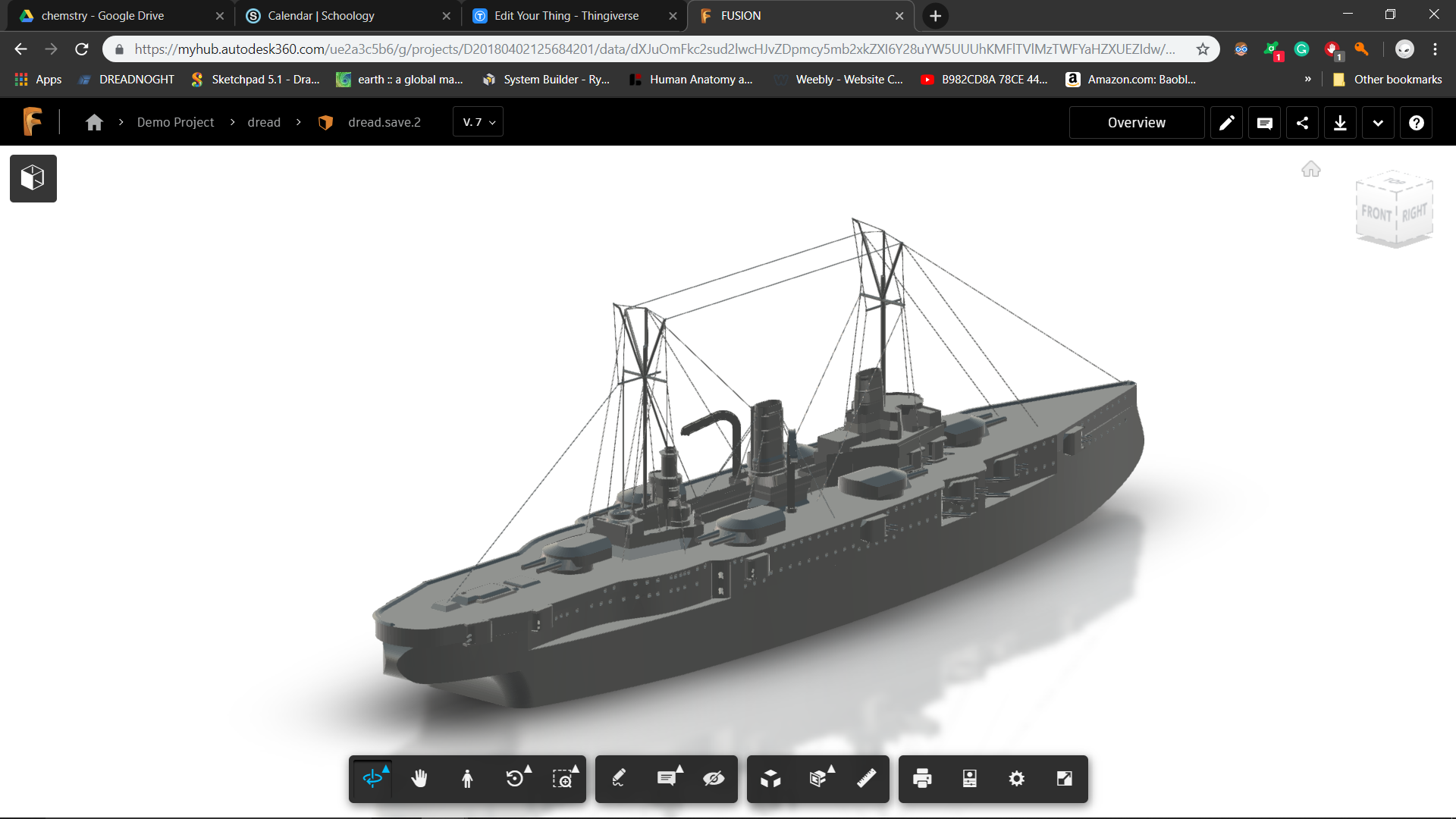Open Human Anatomy bookmark
Image resolution: width=1456 pixels, height=819 pixels.
tap(691, 80)
